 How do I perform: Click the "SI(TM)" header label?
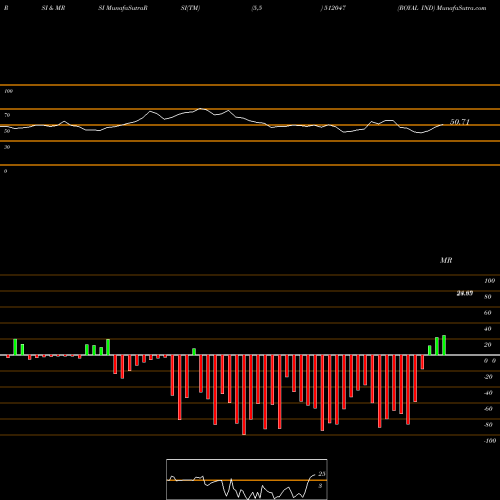(x=190, y=8)
